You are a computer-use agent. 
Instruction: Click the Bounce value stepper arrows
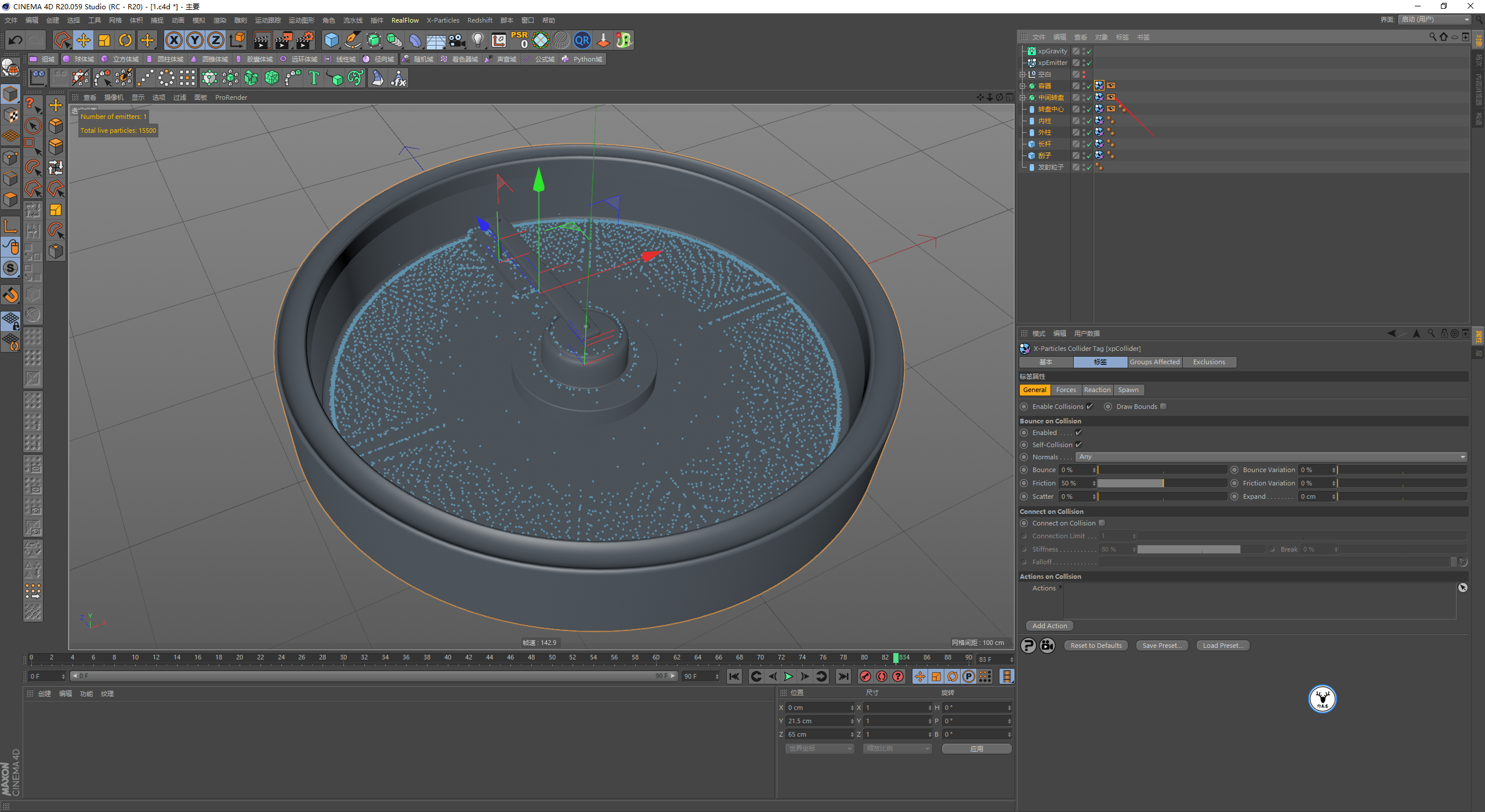[1094, 470]
